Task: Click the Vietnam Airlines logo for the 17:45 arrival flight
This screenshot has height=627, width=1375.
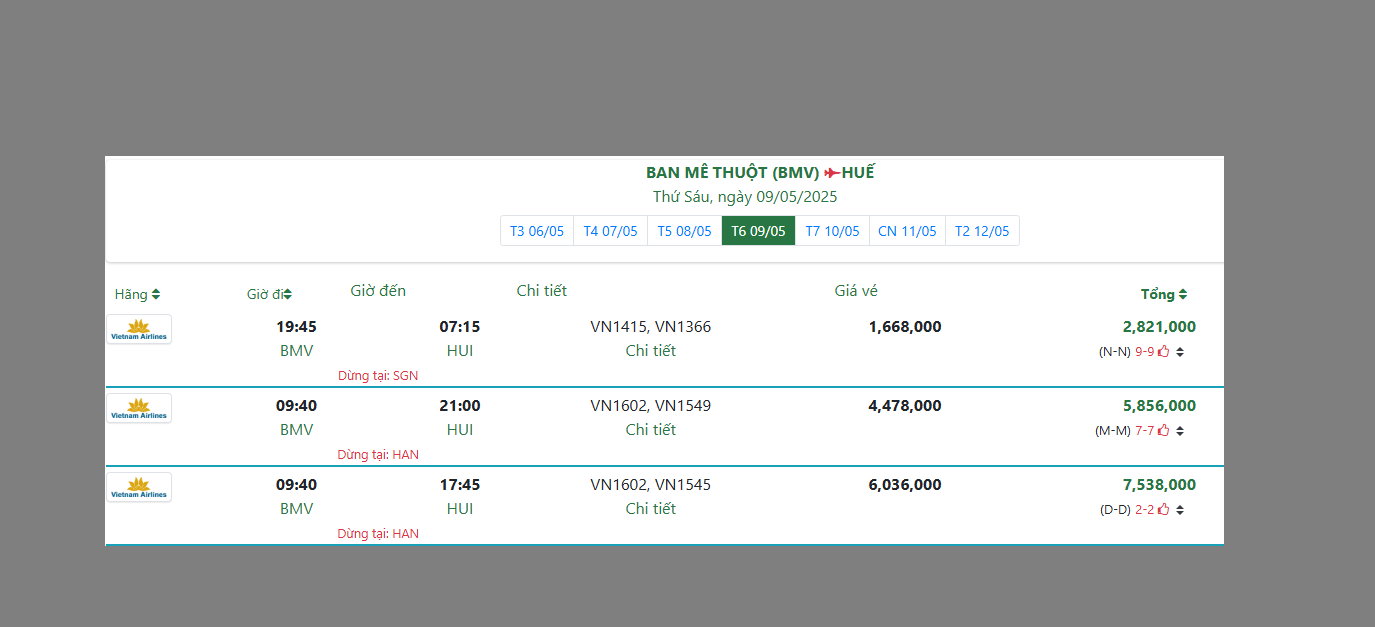Action: coord(139,487)
